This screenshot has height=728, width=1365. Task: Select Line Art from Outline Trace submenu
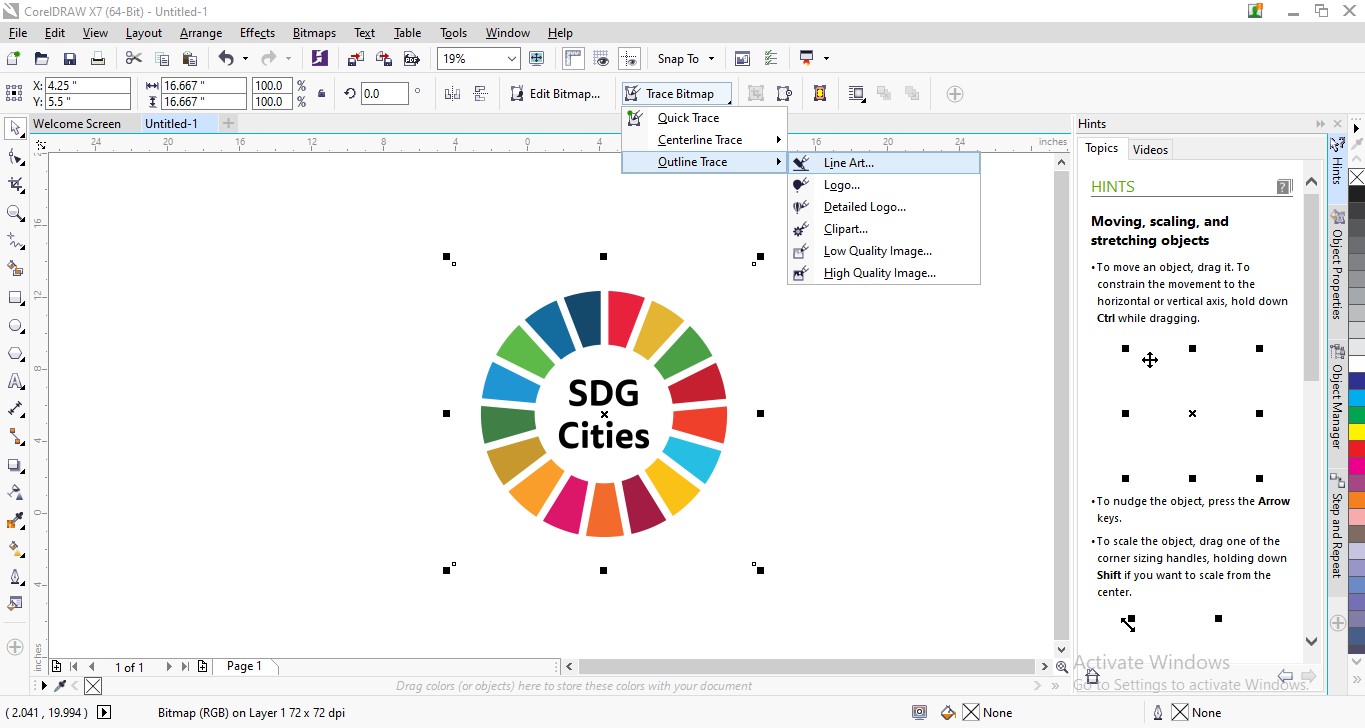click(x=884, y=163)
